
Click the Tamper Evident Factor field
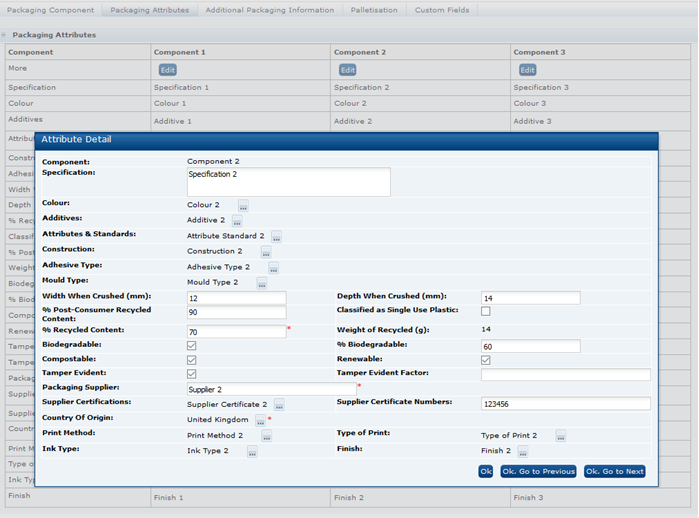(566, 375)
